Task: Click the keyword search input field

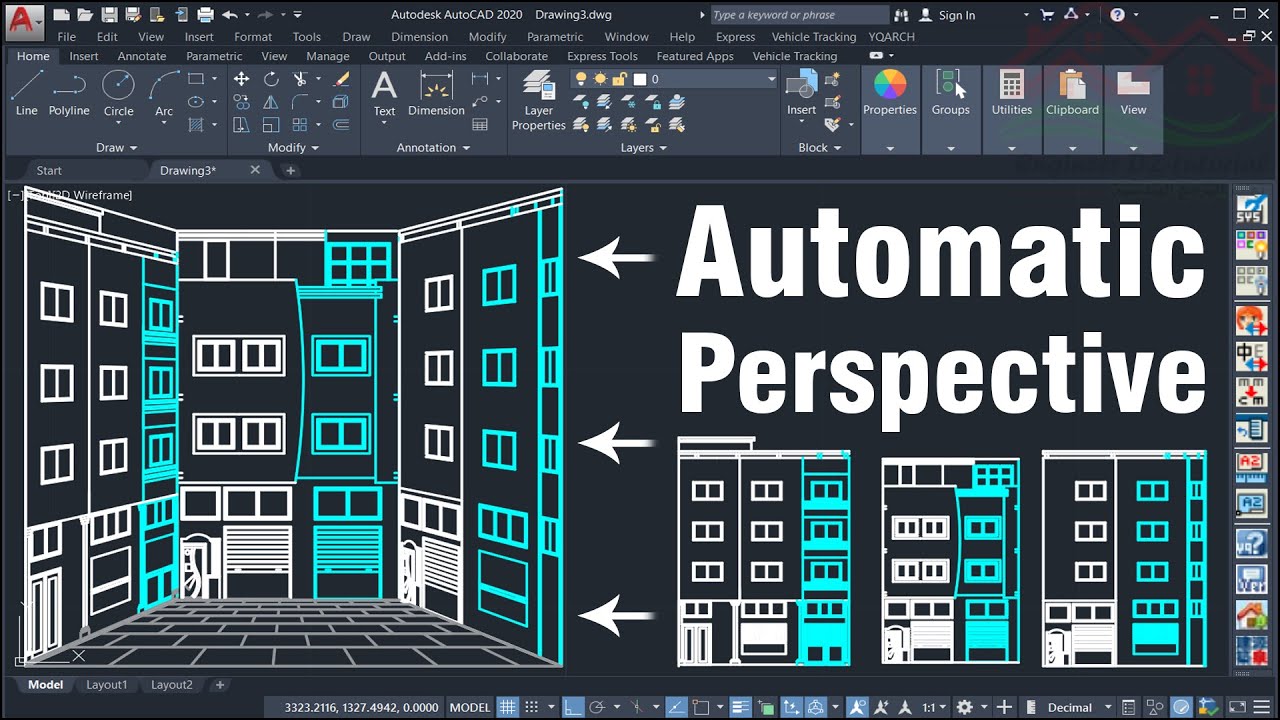Action: point(799,15)
